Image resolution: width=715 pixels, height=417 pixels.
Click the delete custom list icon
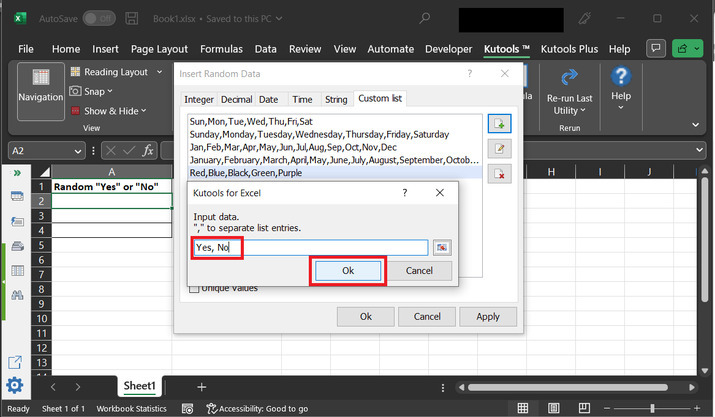pyautogui.click(x=499, y=174)
